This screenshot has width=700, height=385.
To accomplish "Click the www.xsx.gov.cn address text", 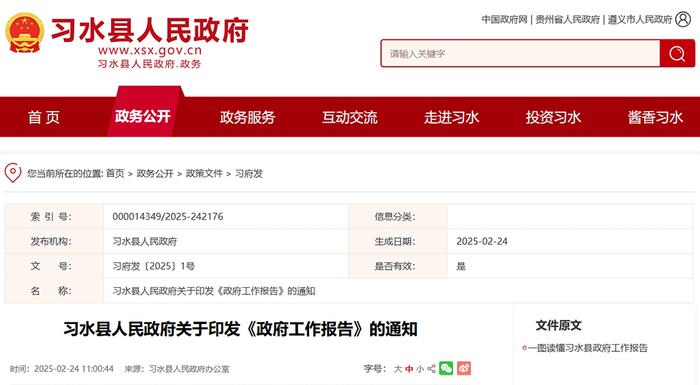I will [x=150, y=50].
